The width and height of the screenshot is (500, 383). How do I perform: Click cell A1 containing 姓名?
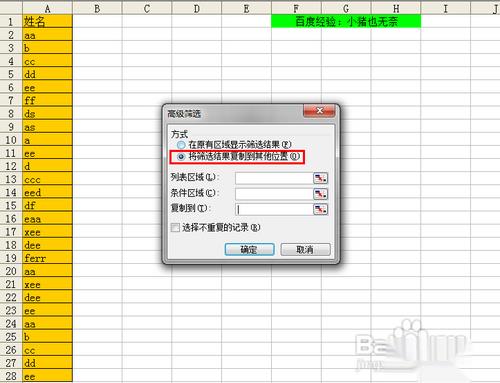47,22
